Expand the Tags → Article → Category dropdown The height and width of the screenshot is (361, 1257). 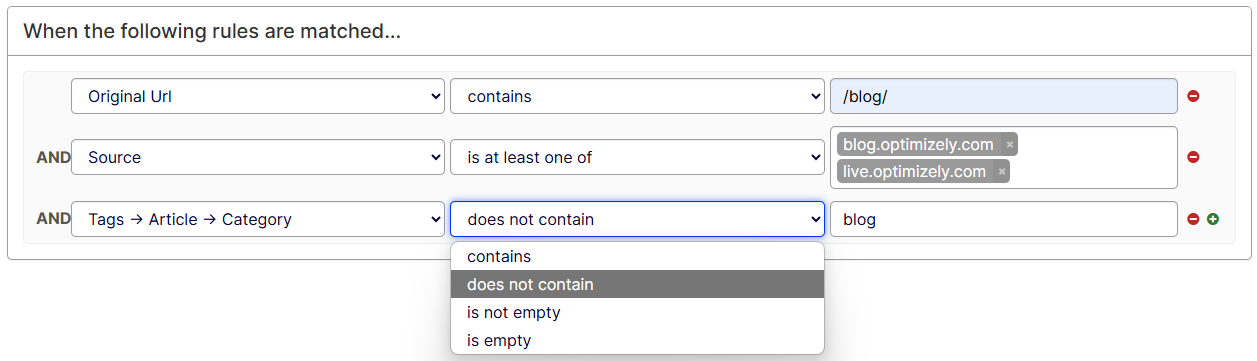tap(258, 219)
